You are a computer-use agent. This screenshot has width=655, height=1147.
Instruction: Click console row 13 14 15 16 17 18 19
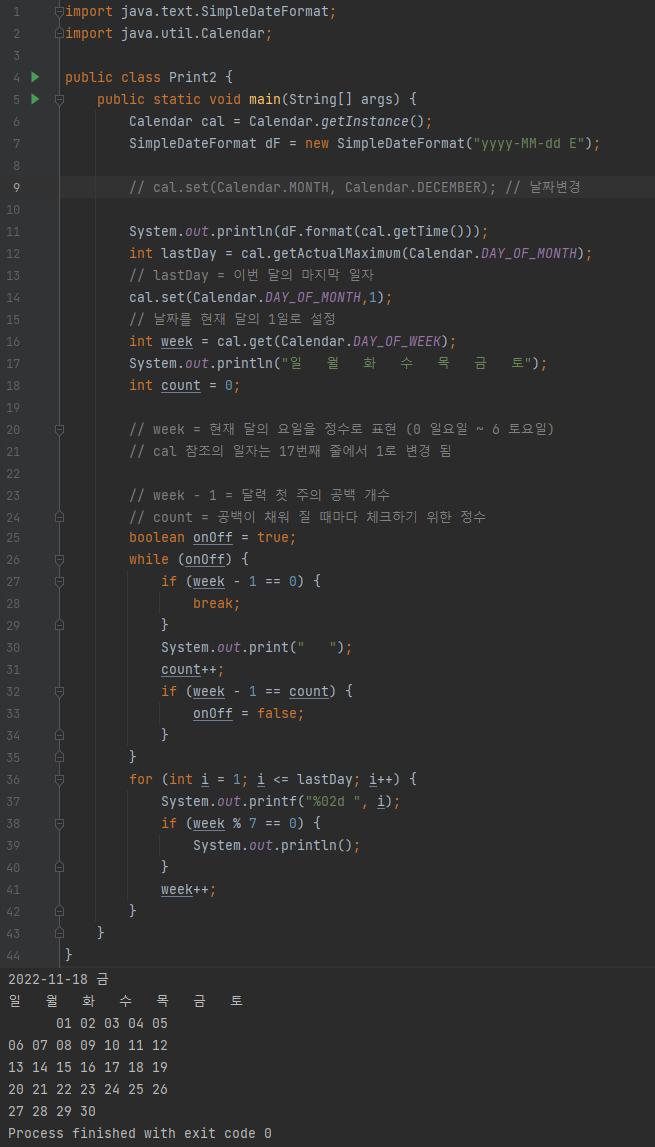coord(88,1067)
